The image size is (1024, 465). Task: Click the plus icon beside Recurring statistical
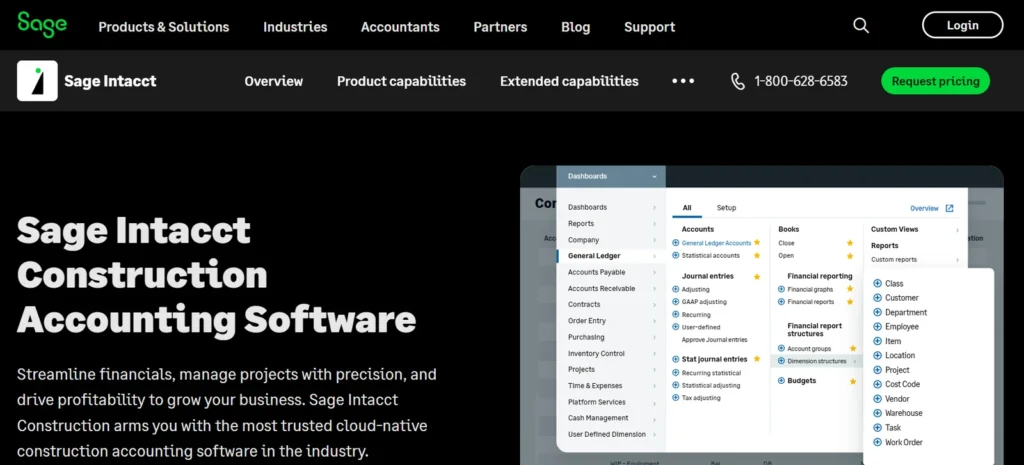pyautogui.click(x=676, y=373)
